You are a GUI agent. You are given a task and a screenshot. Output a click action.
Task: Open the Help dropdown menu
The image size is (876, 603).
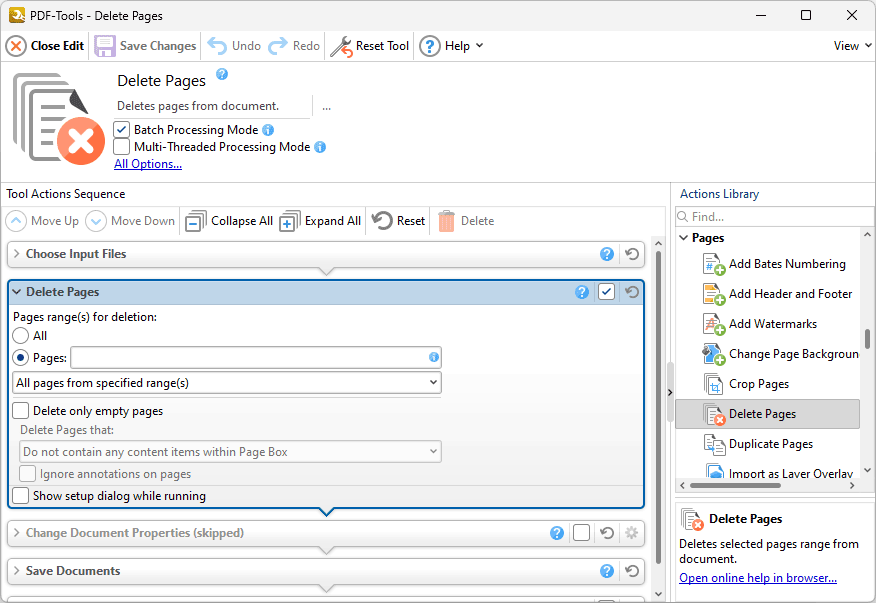(x=451, y=46)
